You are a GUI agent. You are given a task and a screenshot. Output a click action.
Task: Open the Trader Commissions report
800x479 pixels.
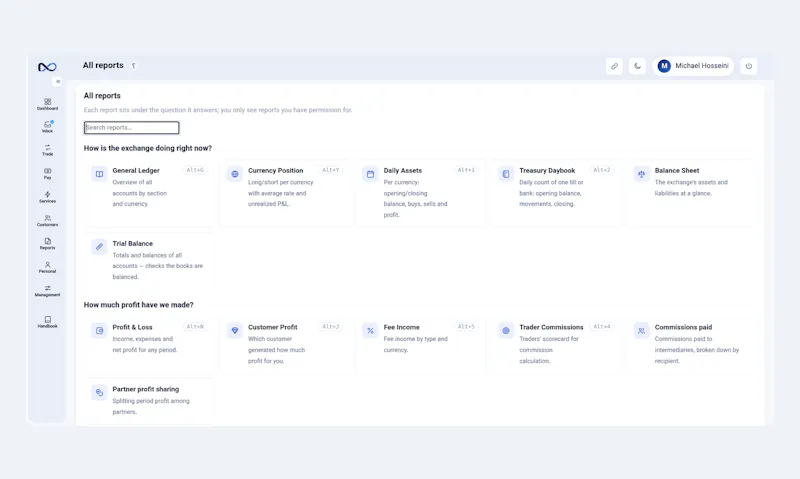(x=556, y=345)
